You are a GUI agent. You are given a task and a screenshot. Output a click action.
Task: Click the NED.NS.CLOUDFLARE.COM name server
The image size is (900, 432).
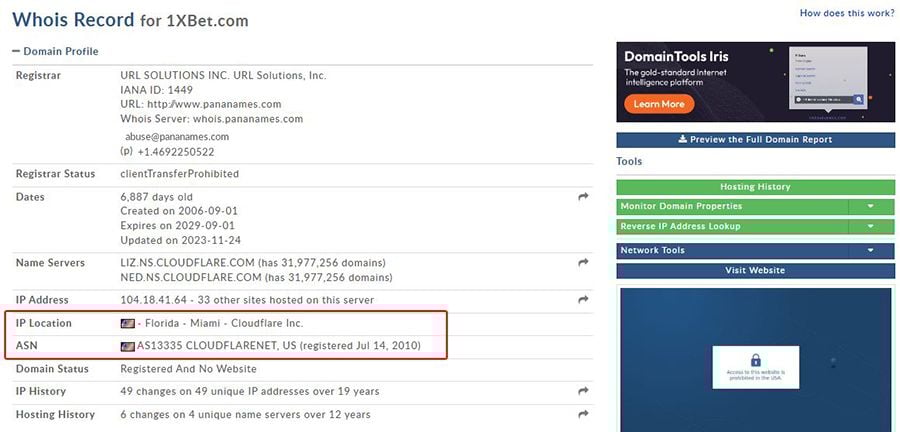191,278
